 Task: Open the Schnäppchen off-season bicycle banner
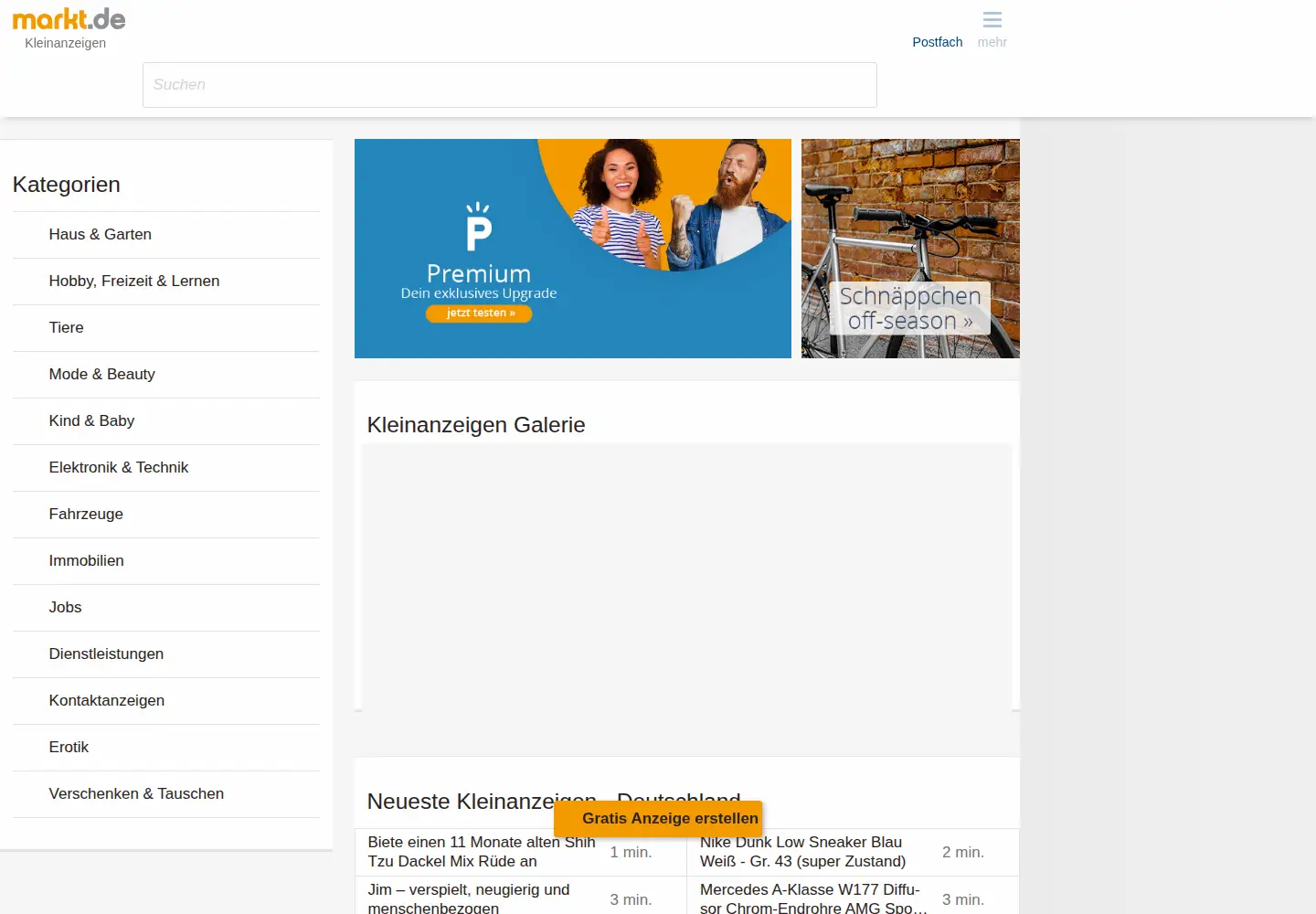pyautogui.click(x=910, y=249)
